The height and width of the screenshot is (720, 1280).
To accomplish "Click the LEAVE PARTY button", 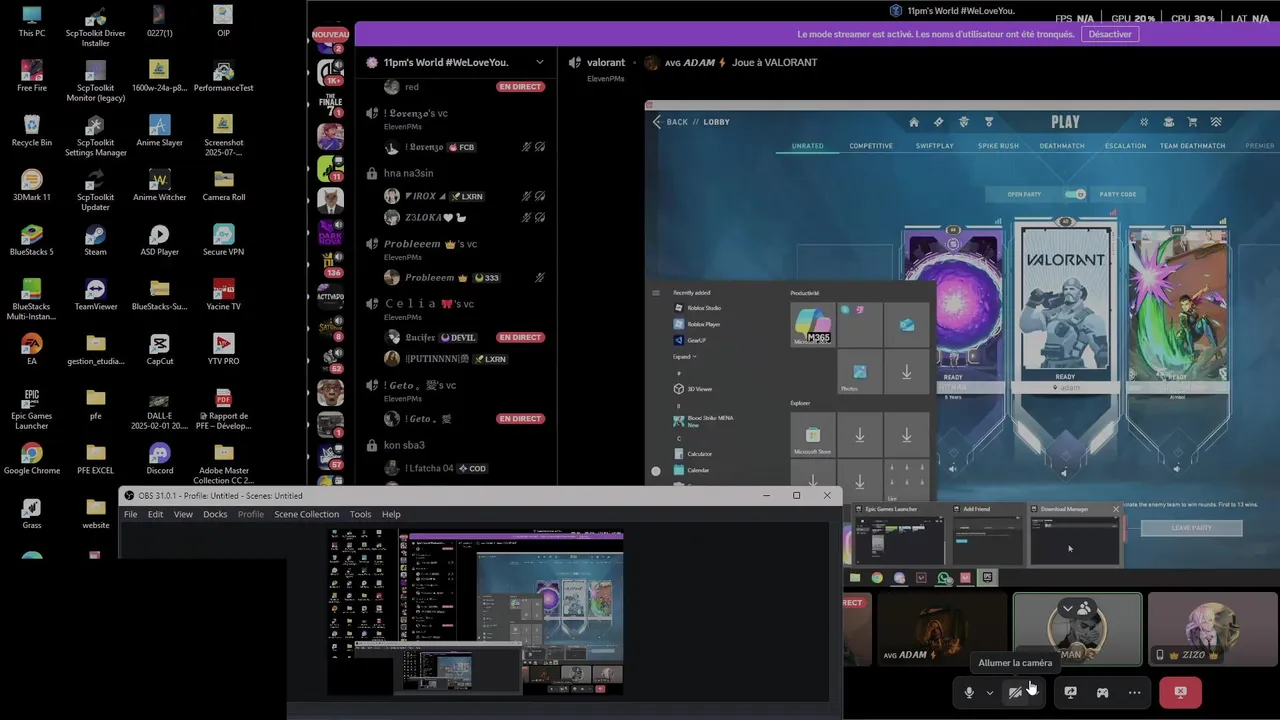I will [1192, 528].
